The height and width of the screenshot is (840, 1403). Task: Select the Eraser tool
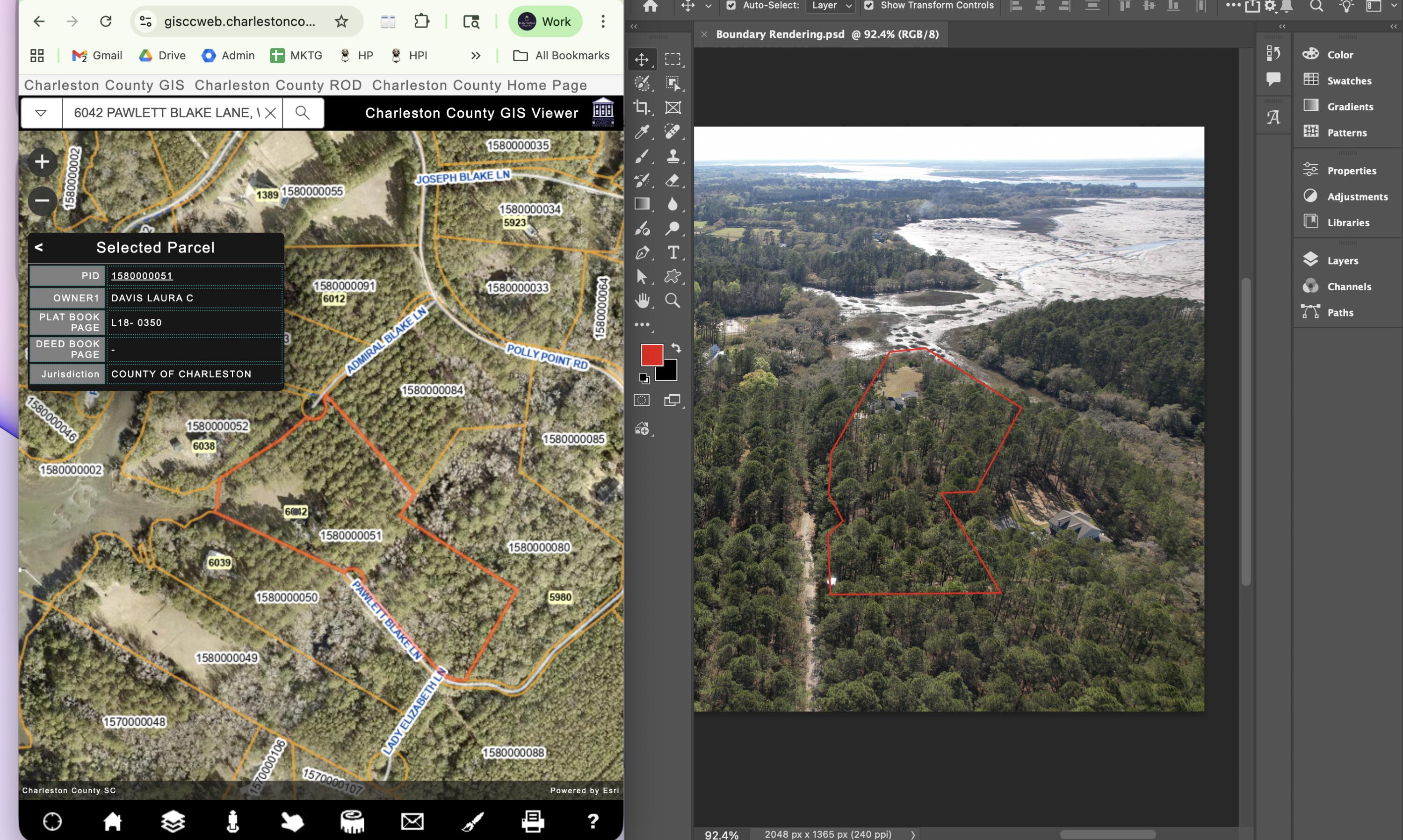[x=672, y=180]
